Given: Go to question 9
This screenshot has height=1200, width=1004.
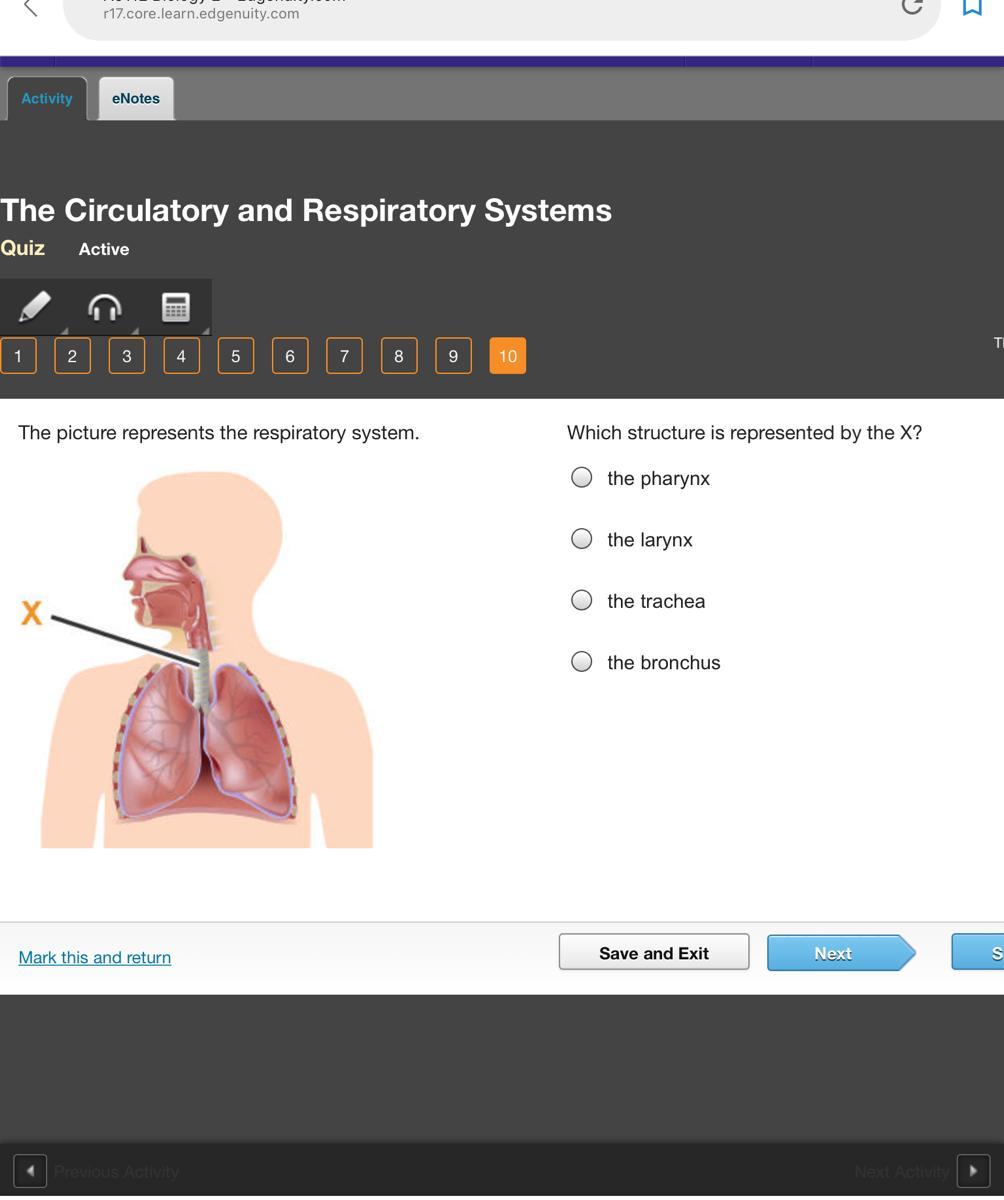Looking at the screenshot, I should (x=453, y=356).
